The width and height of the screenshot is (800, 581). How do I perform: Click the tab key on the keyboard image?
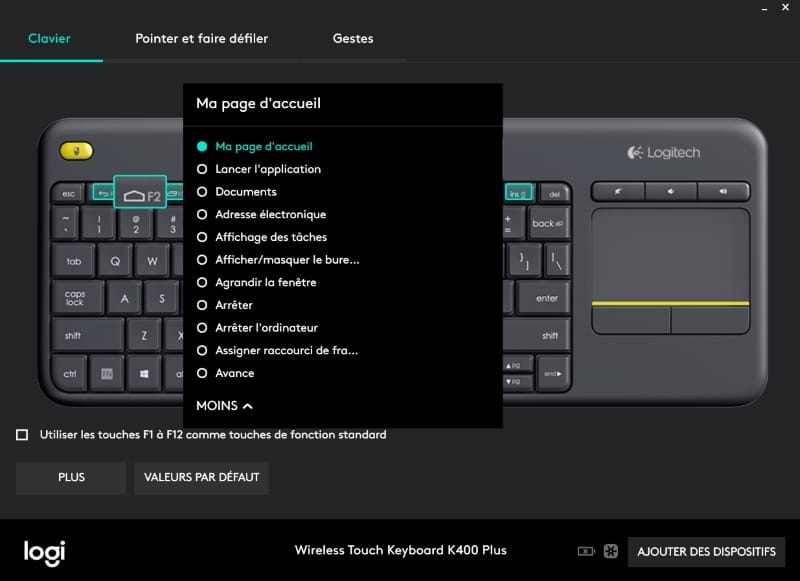(73, 261)
